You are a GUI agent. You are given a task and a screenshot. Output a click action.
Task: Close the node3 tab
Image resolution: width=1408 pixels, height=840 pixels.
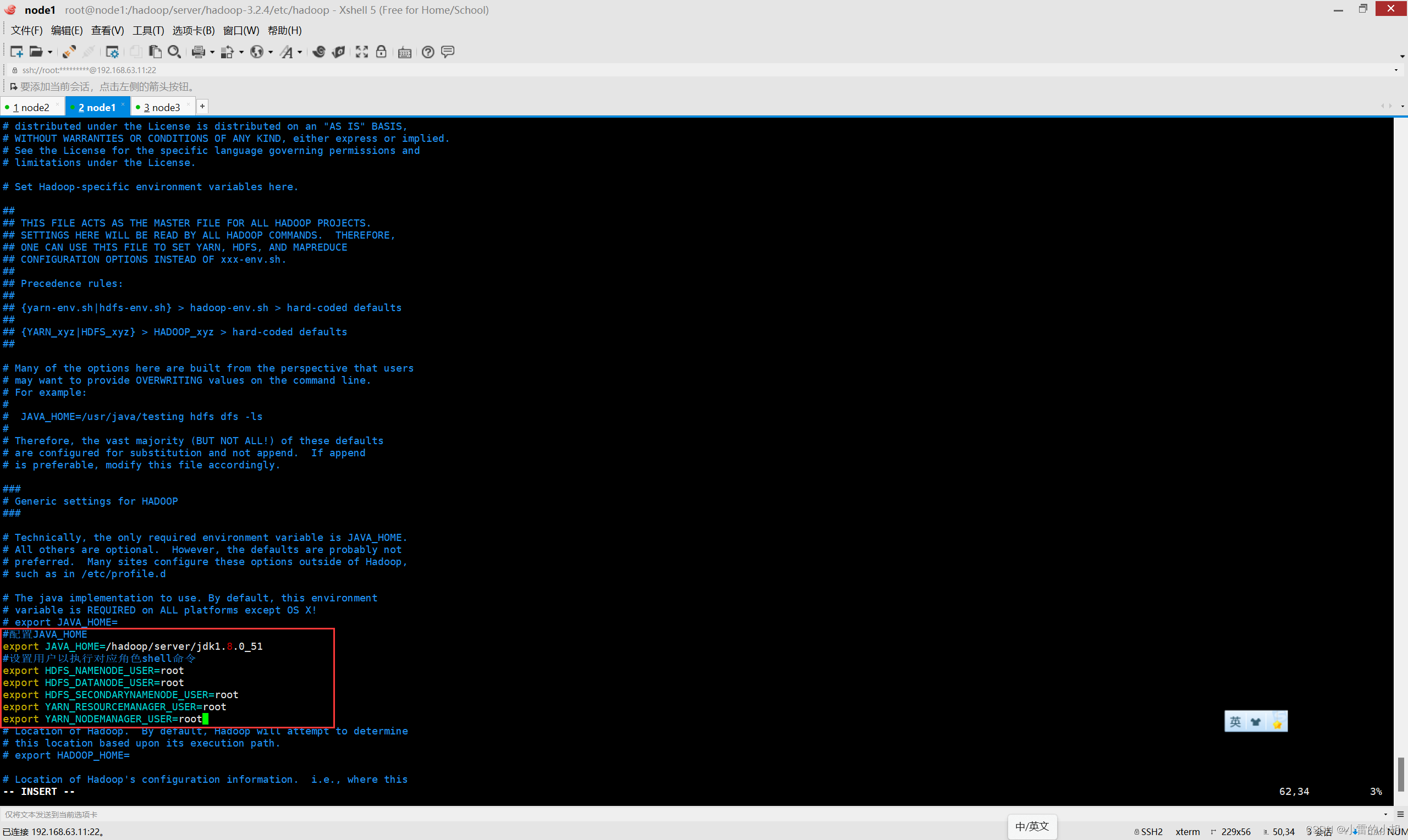189,104
